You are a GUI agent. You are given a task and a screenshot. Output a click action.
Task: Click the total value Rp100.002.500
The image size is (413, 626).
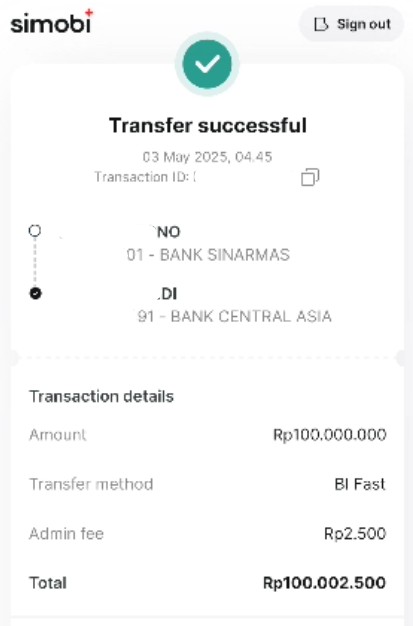(324, 583)
